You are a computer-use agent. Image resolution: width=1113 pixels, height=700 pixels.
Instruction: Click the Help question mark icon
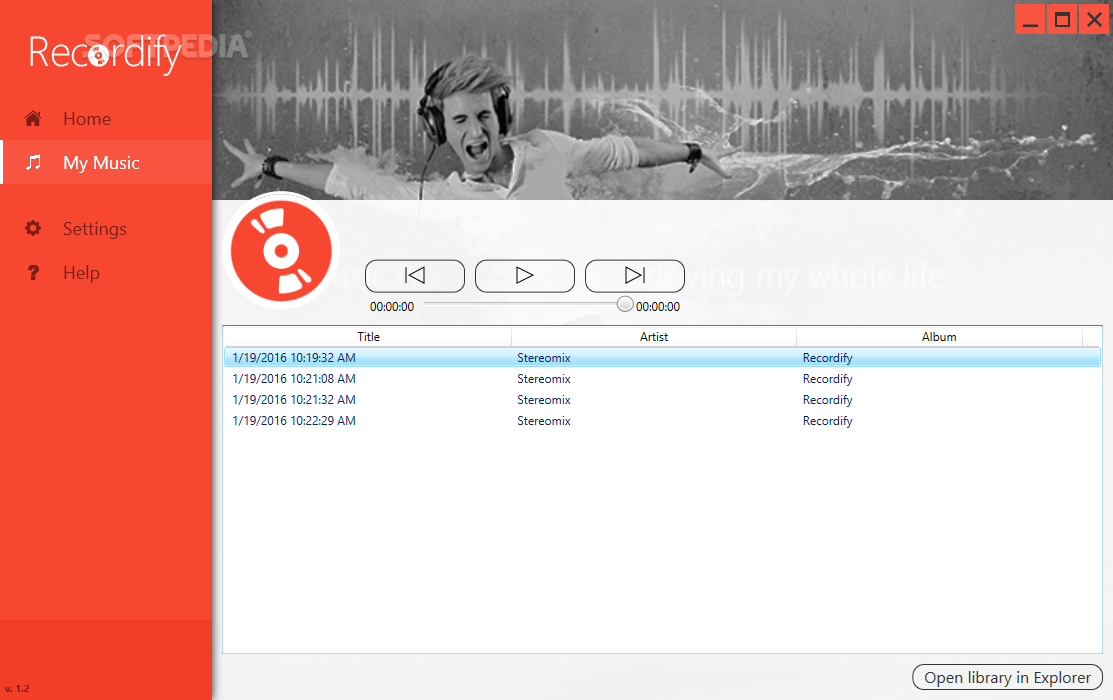click(x=33, y=273)
